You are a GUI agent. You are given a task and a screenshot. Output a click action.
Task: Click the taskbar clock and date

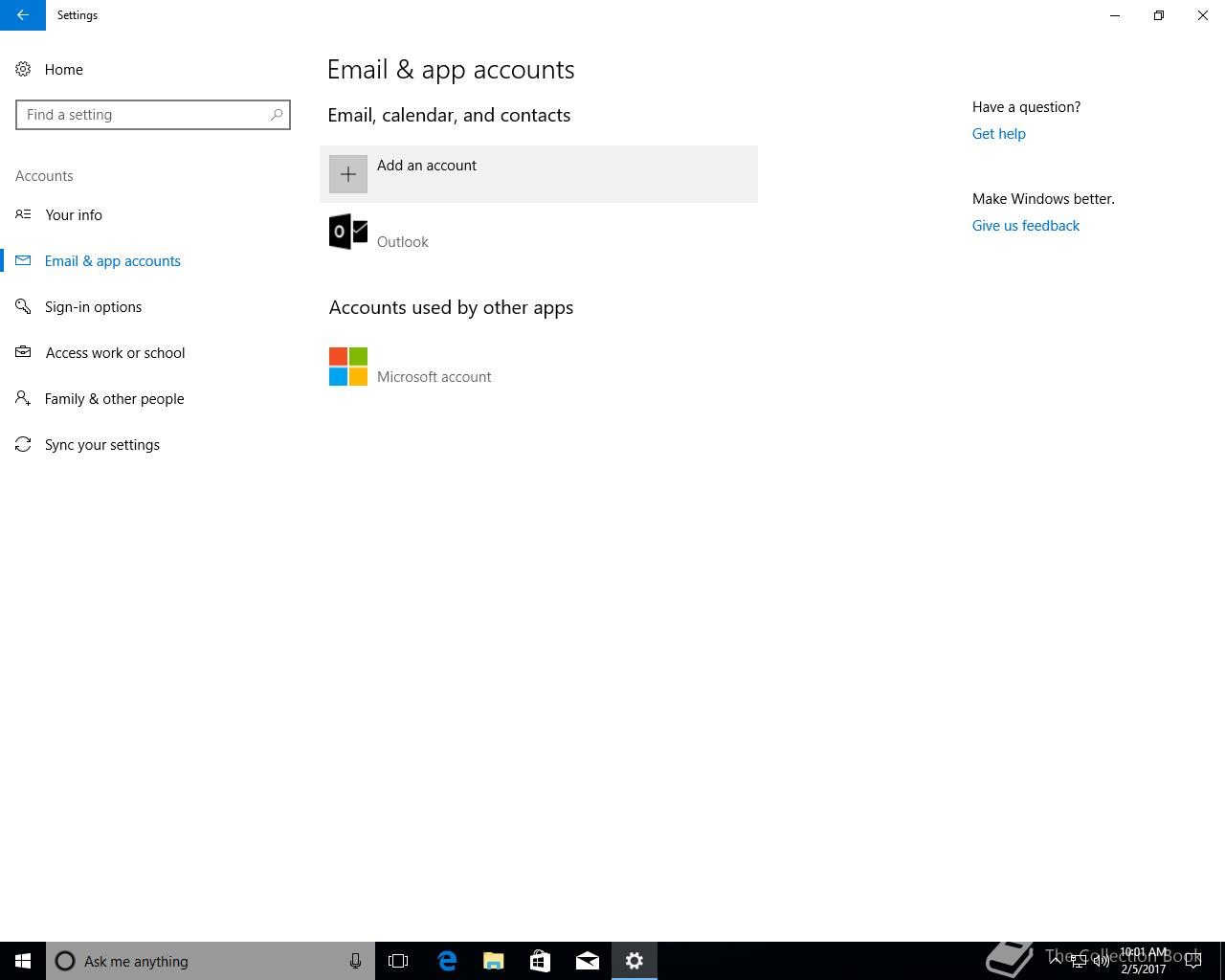(x=1144, y=961)
